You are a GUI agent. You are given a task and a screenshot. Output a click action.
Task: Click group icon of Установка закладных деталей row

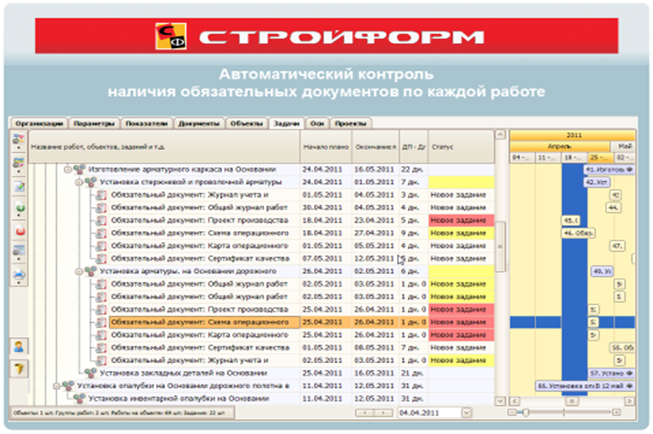90,373
